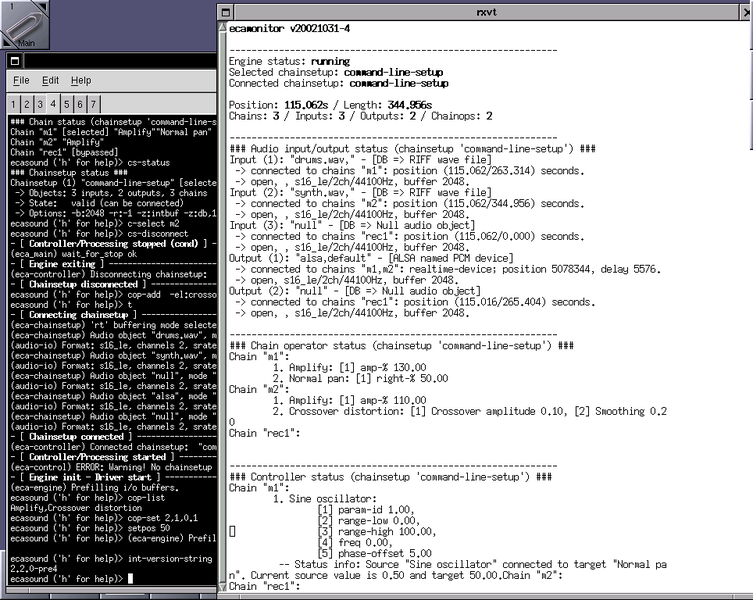This screenshot has height=600, width=753.
Task: Switch to terminal tab 4
Action: 53,104
